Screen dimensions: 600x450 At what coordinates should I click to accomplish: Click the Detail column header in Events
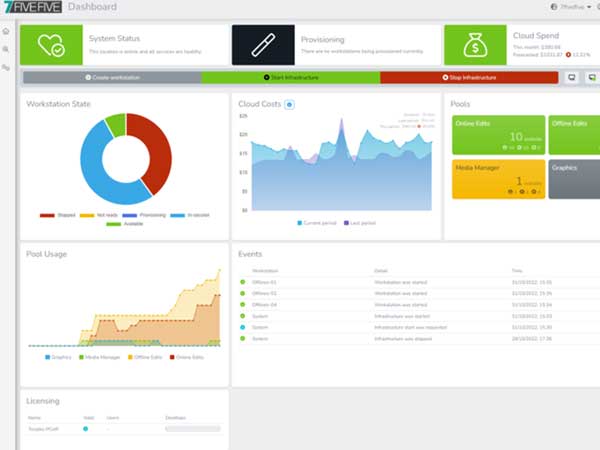(x=381, y=271)
